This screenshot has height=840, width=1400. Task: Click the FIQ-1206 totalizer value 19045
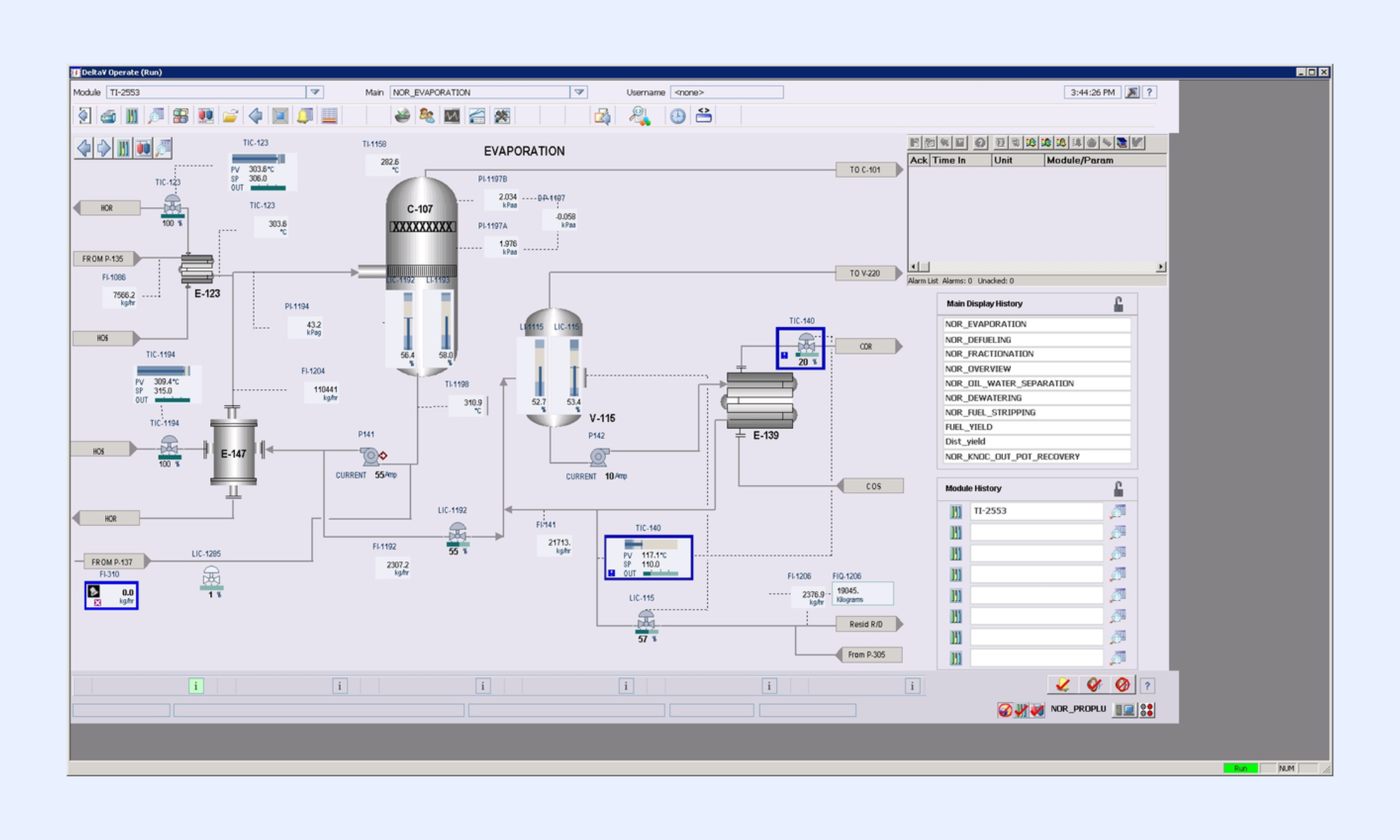point(862,594)
